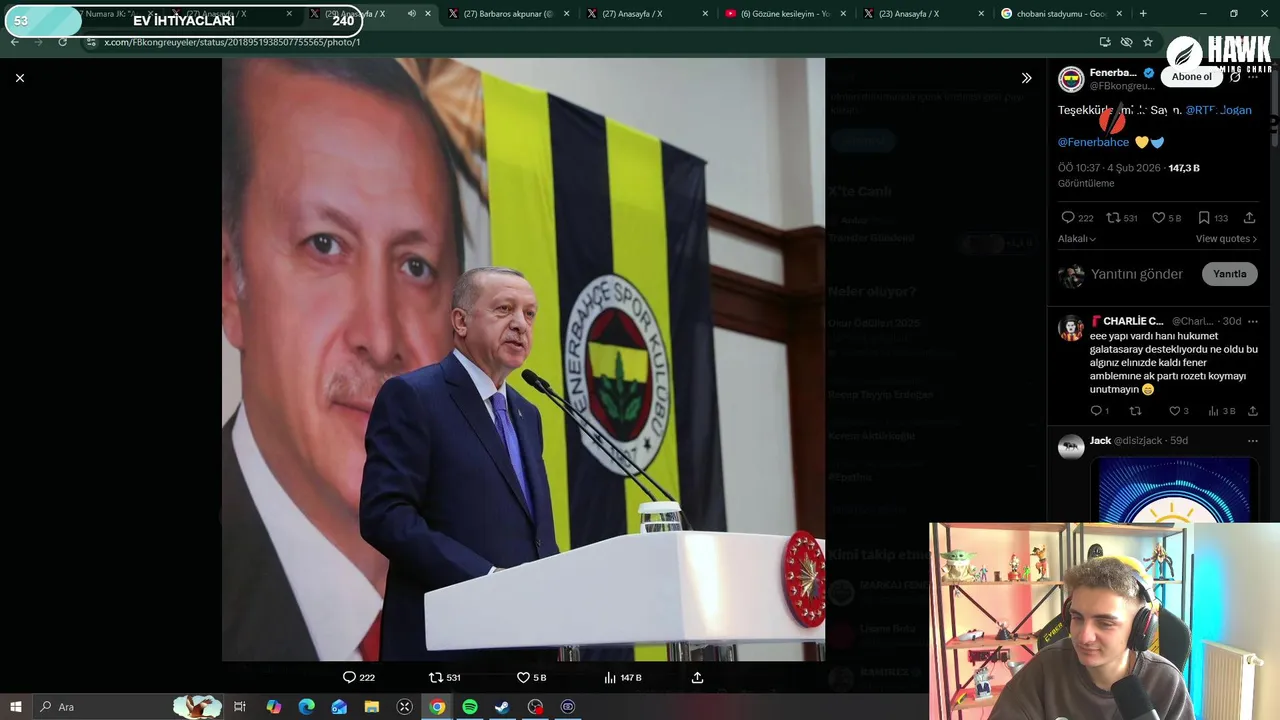Open Task View from the taskbar
This screenshot has height=720, width=1280.
coord(240,707)
